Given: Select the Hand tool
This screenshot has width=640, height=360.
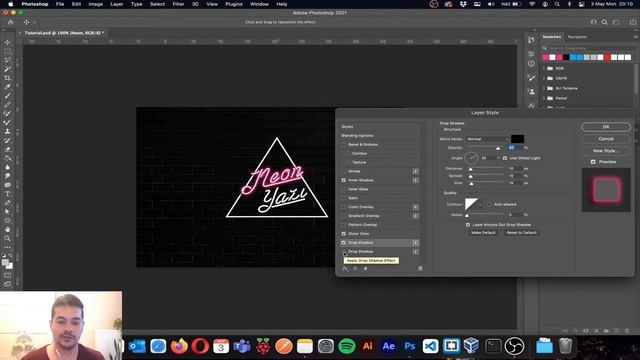Looking at the screenshot, I should tap(7, 229).
